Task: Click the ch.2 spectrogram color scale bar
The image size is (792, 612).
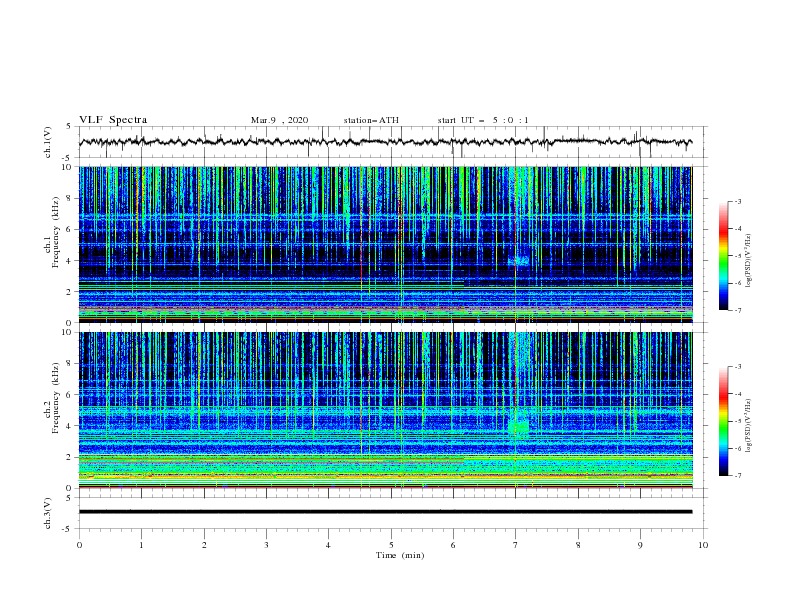Action: click(x=723, y=421)
